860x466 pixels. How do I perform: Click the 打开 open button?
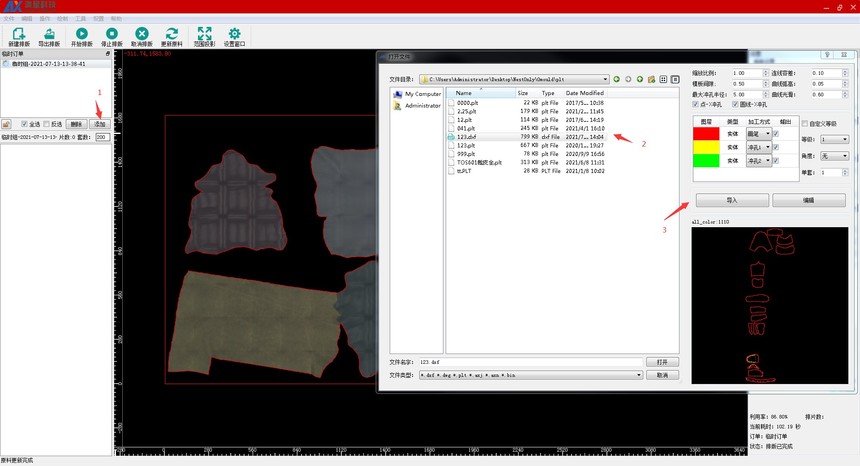(663, 362)
